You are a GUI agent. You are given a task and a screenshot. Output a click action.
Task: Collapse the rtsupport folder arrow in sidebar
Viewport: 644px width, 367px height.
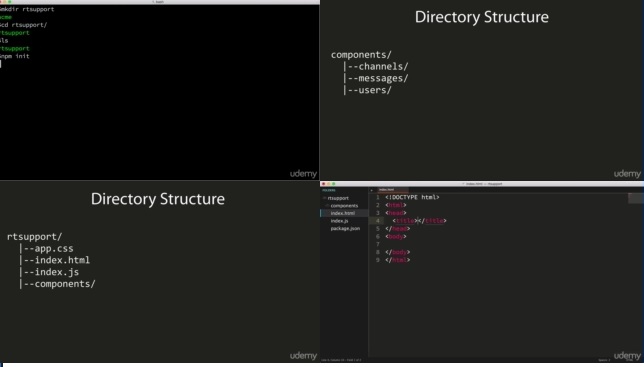point(324,198)
